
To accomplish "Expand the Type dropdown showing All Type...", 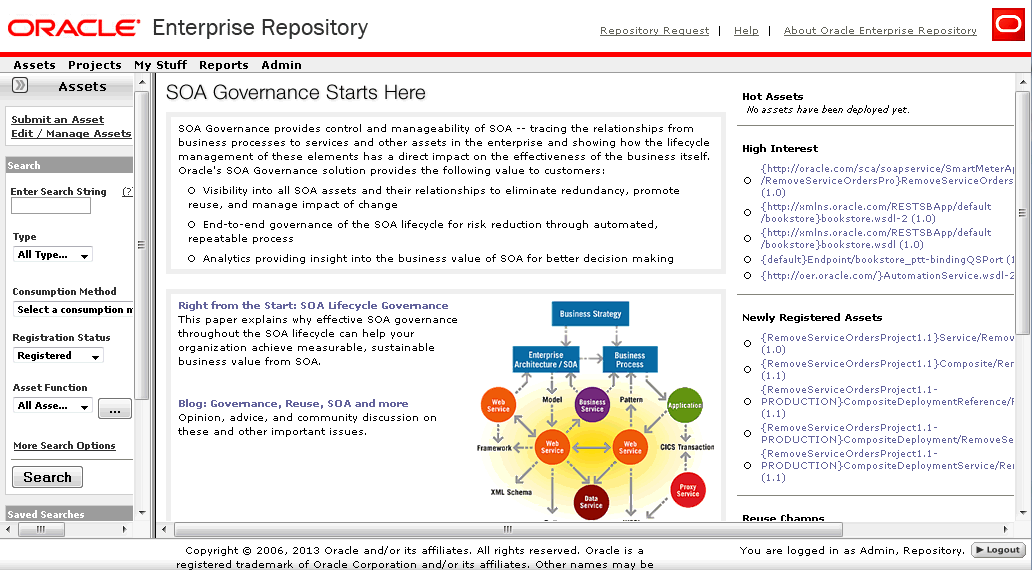I will [x=53, y=255].
